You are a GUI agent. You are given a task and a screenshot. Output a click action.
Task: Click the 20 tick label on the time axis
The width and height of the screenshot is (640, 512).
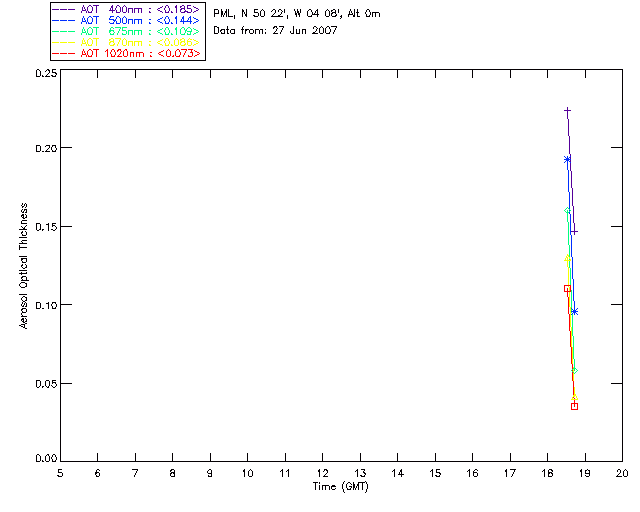pos(622,473)
